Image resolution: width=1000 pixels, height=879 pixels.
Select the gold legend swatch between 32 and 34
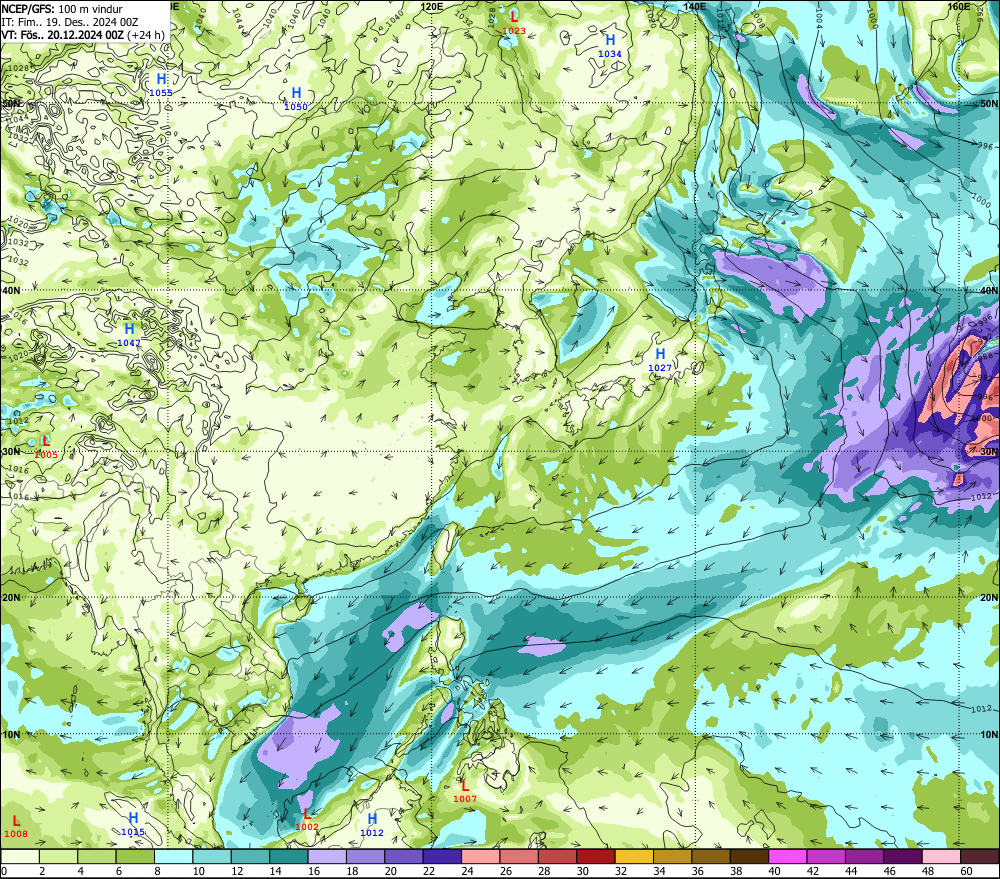pyautogui.click(x=634, y=856)
